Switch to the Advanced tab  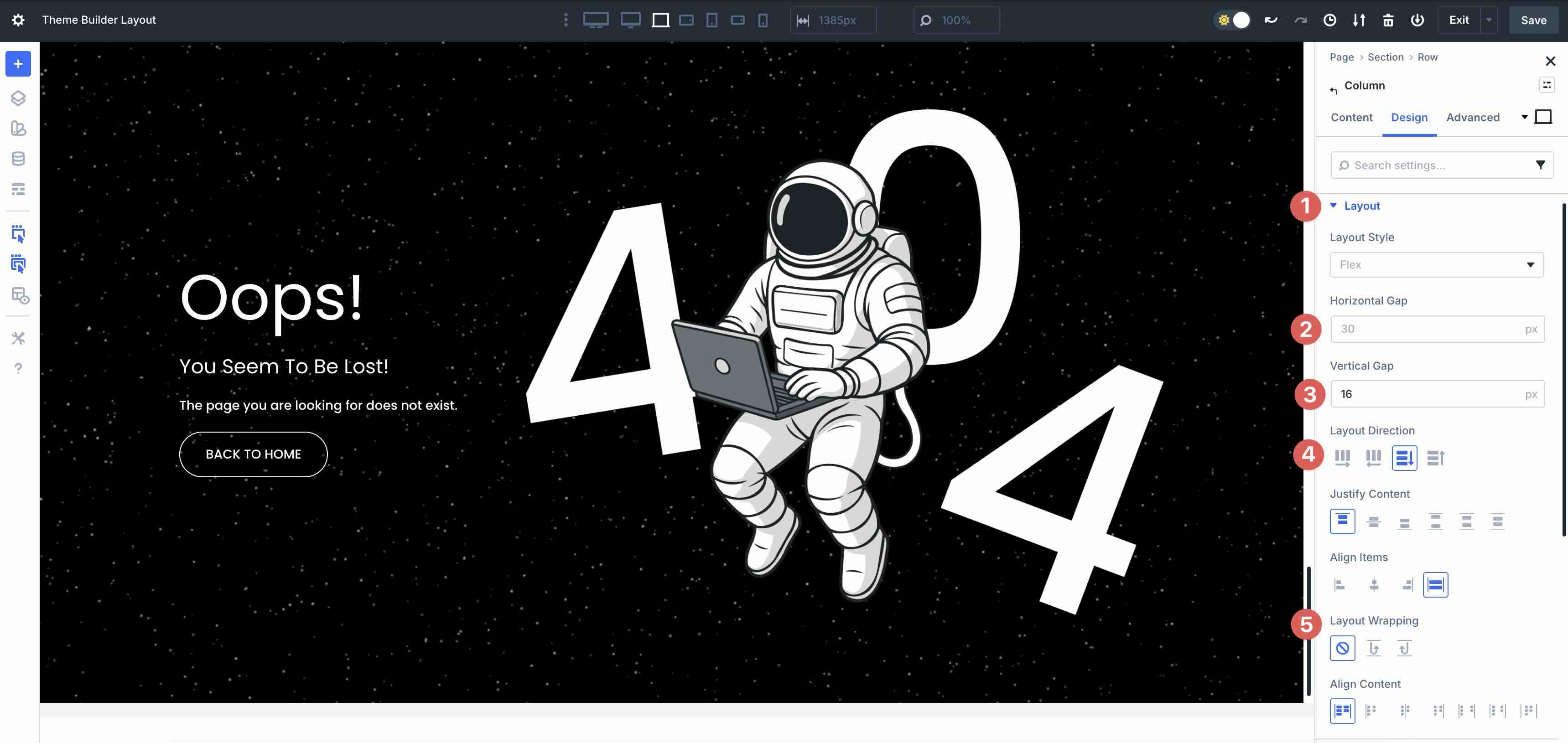[x=1472, y=118]
